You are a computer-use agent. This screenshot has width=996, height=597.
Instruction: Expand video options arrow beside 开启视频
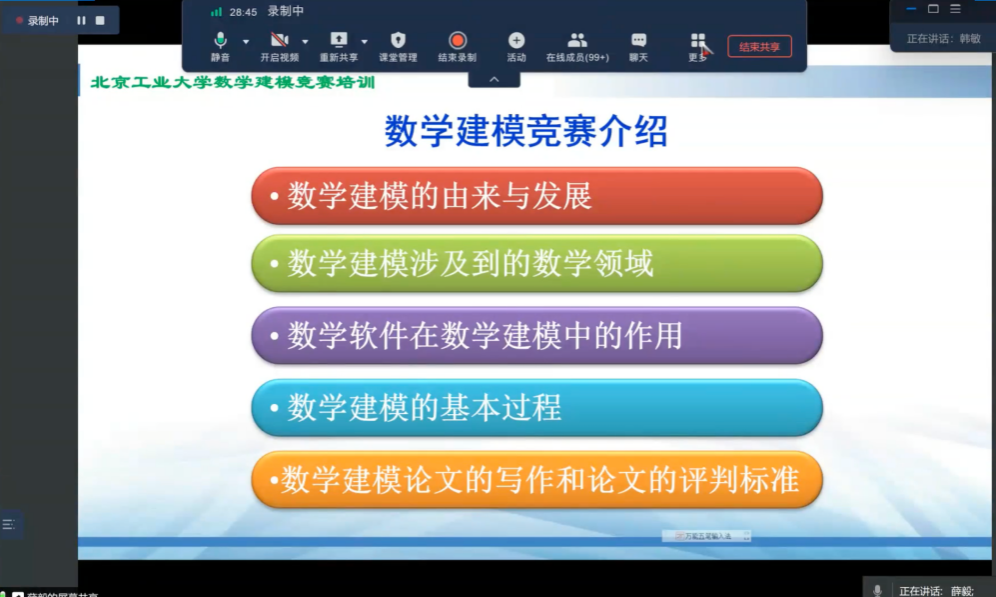click(305, 42)
